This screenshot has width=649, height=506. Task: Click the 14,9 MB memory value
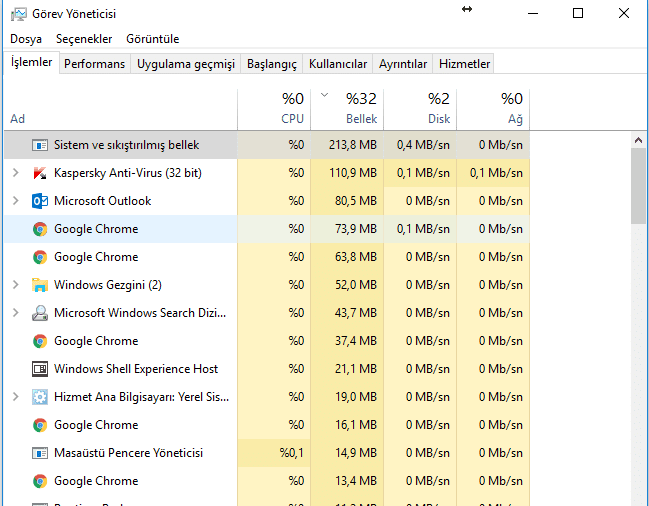(356, 453)
